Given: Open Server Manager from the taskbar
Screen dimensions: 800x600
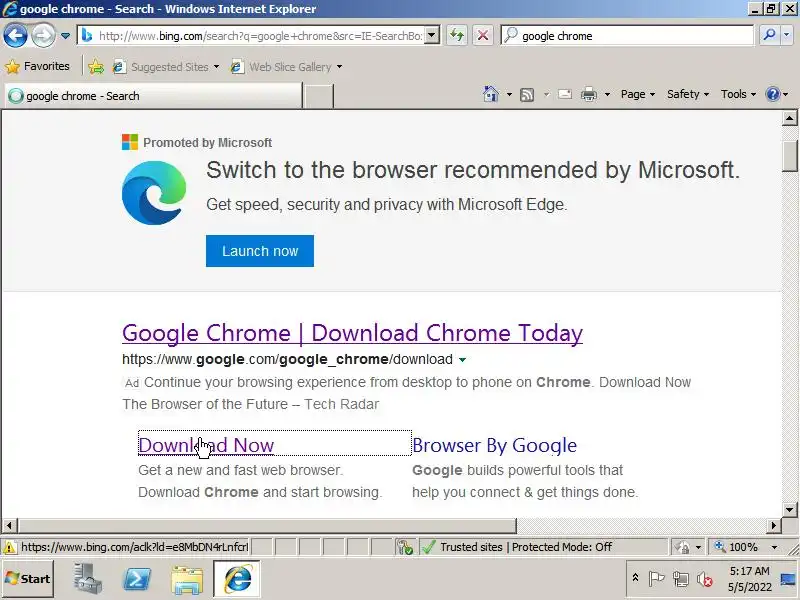Looking at the screenshot, I should [87, 579].
